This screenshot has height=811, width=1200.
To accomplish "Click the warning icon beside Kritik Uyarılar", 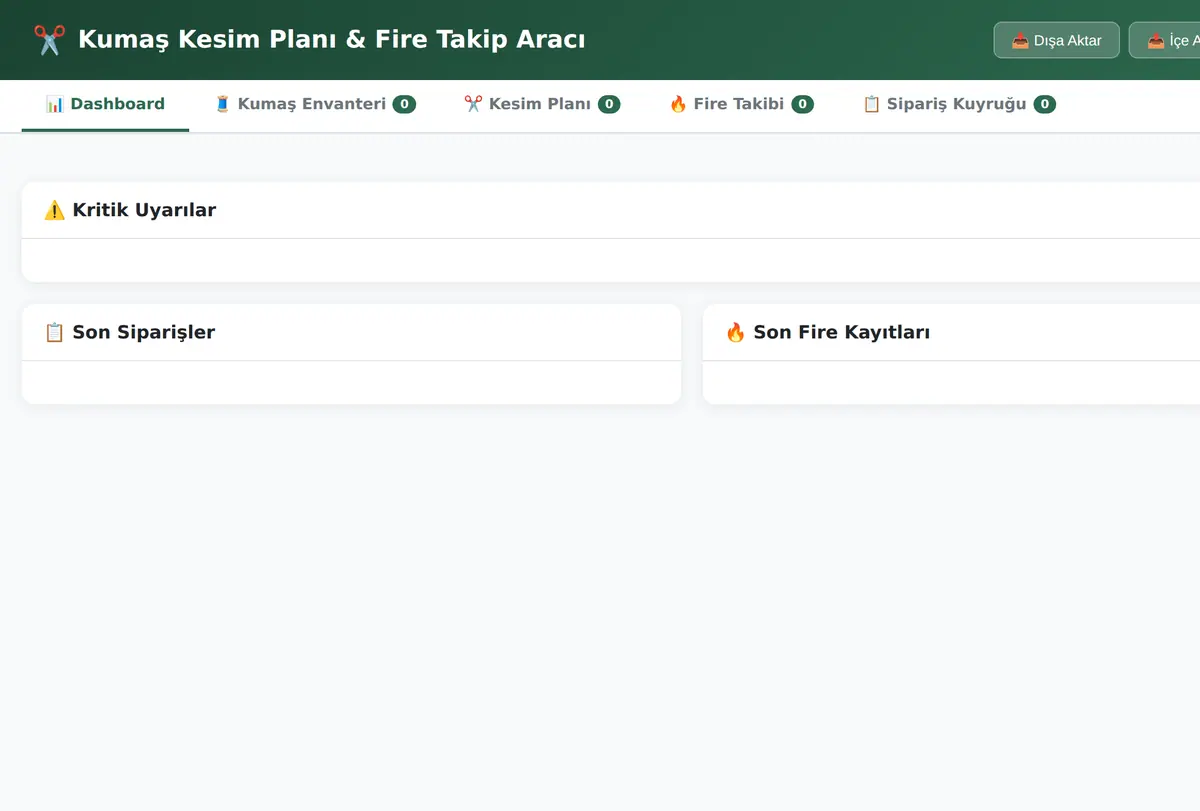I will pos(55,210).
